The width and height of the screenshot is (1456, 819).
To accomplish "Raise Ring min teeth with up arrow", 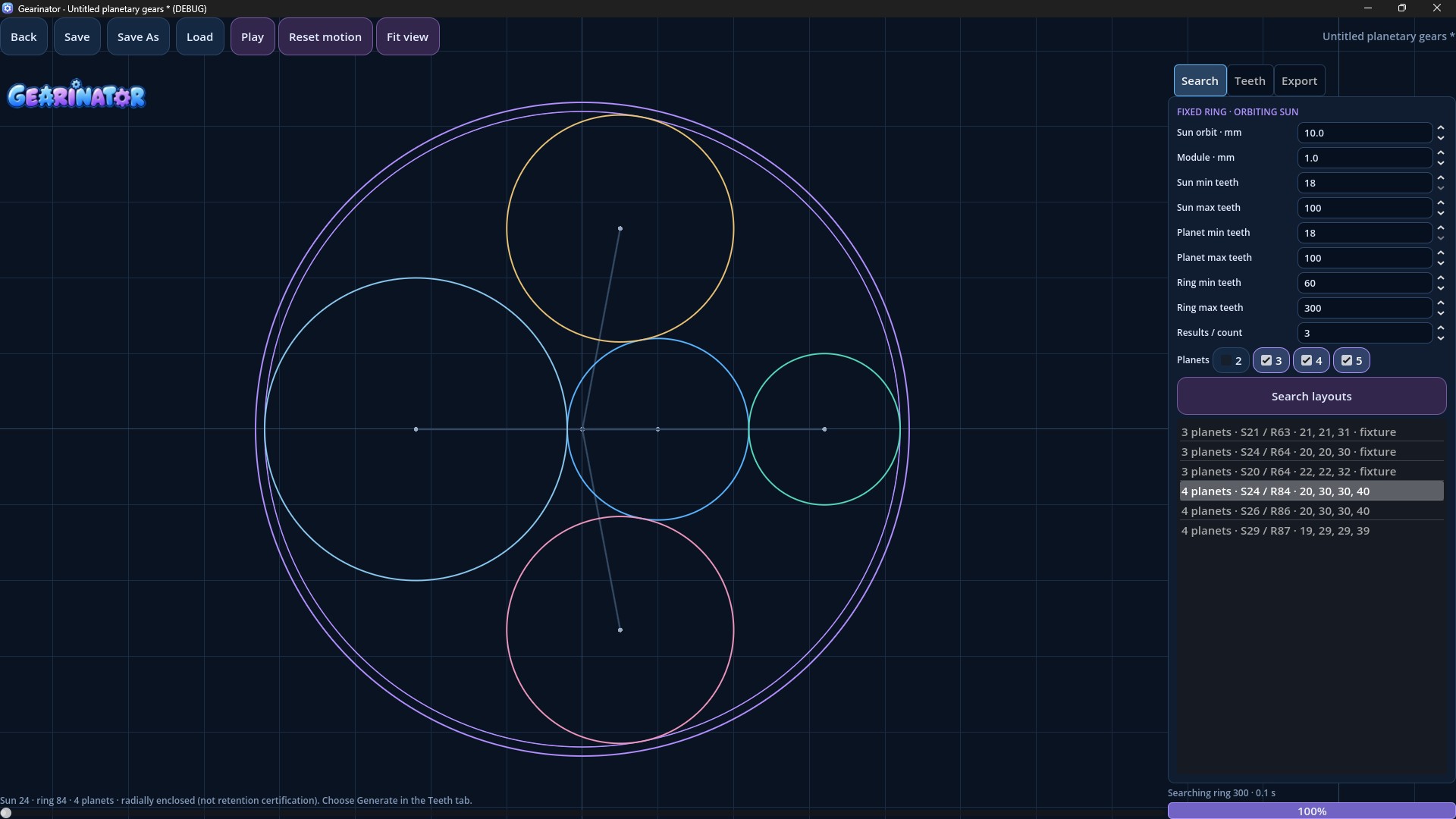I will tap(1441, 278).
